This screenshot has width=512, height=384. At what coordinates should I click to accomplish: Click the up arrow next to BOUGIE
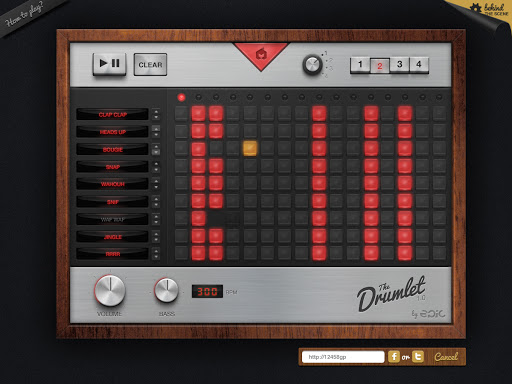[156, 146]
